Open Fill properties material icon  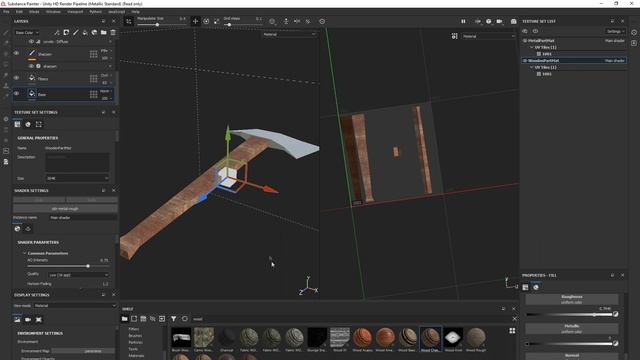(x=536, y=287)
